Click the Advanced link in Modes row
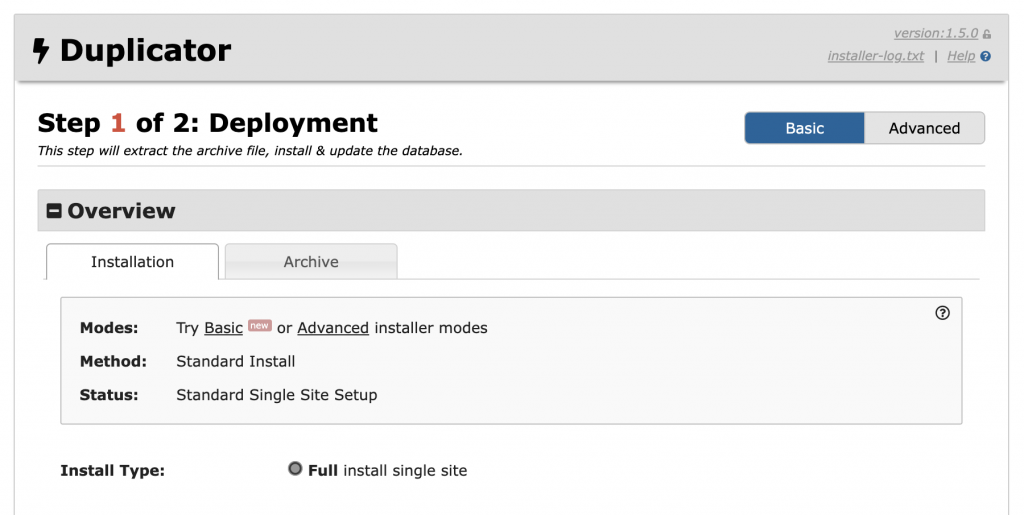The width and height of the screenshot is (1024, 515). (x=333, y=328)
